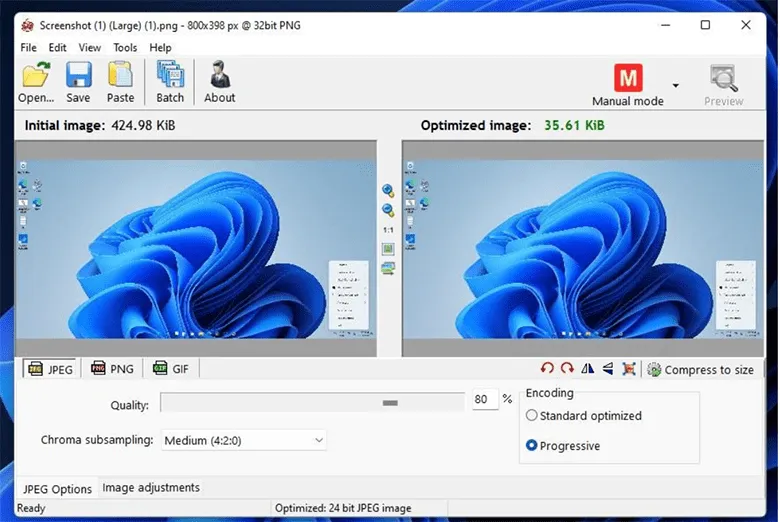This screenshot has height=522, width=780.
Task: Open the Tools menu
Action: [x=125, y=47]
